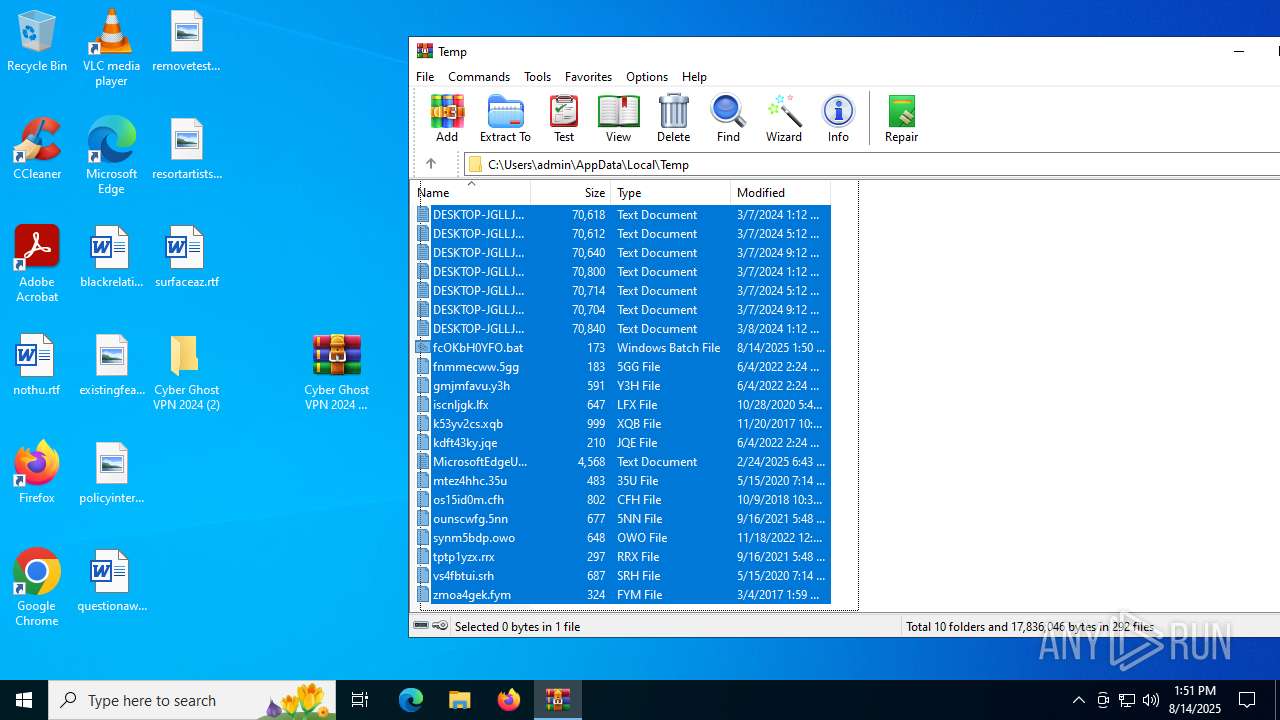Viewport: 1280px width, 720px height.
Task: Click the taskbar search box
Action: 192,700
